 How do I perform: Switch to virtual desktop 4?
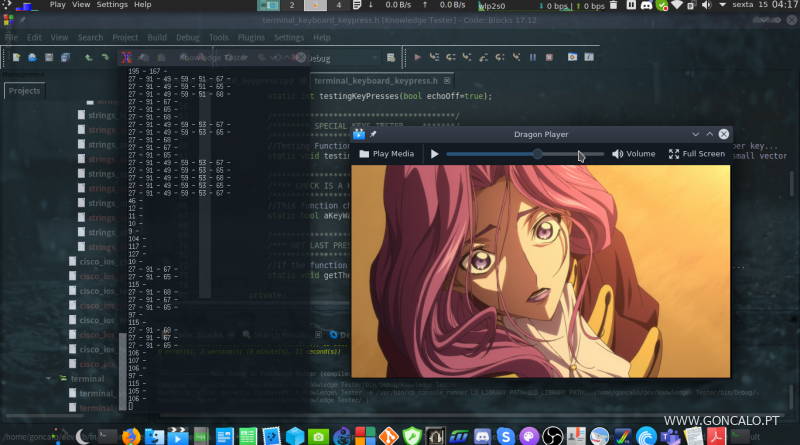pos(338,5)
